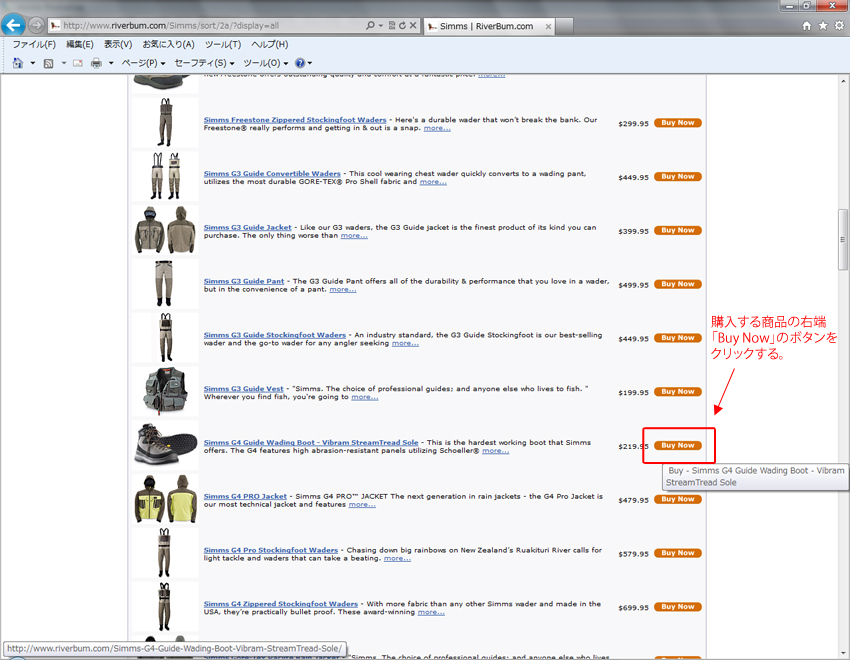This screenshot has width=850, height=660.
Task: Open the Simms G3 Guide Vest link
Action: (x=243, y=389)
